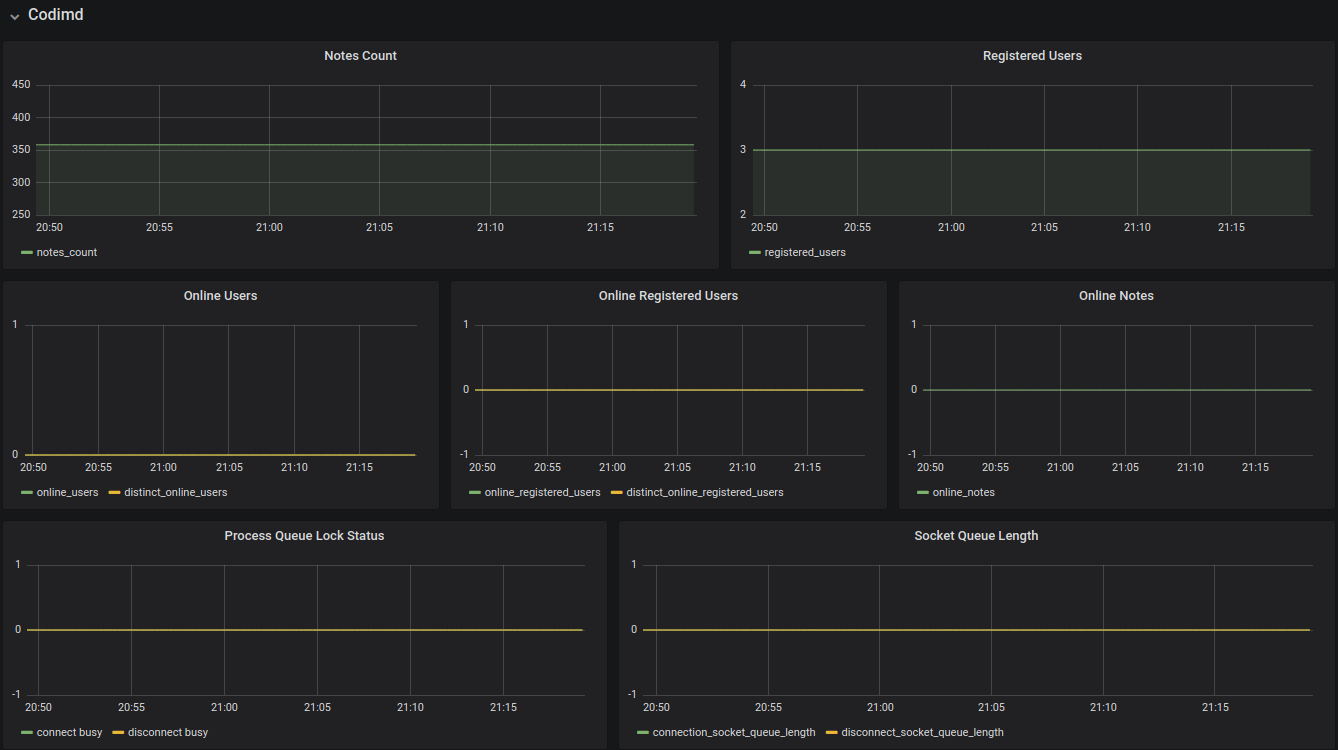
Task: Click the green color swatch beside notes_count
Action: [x=27, y=253]
